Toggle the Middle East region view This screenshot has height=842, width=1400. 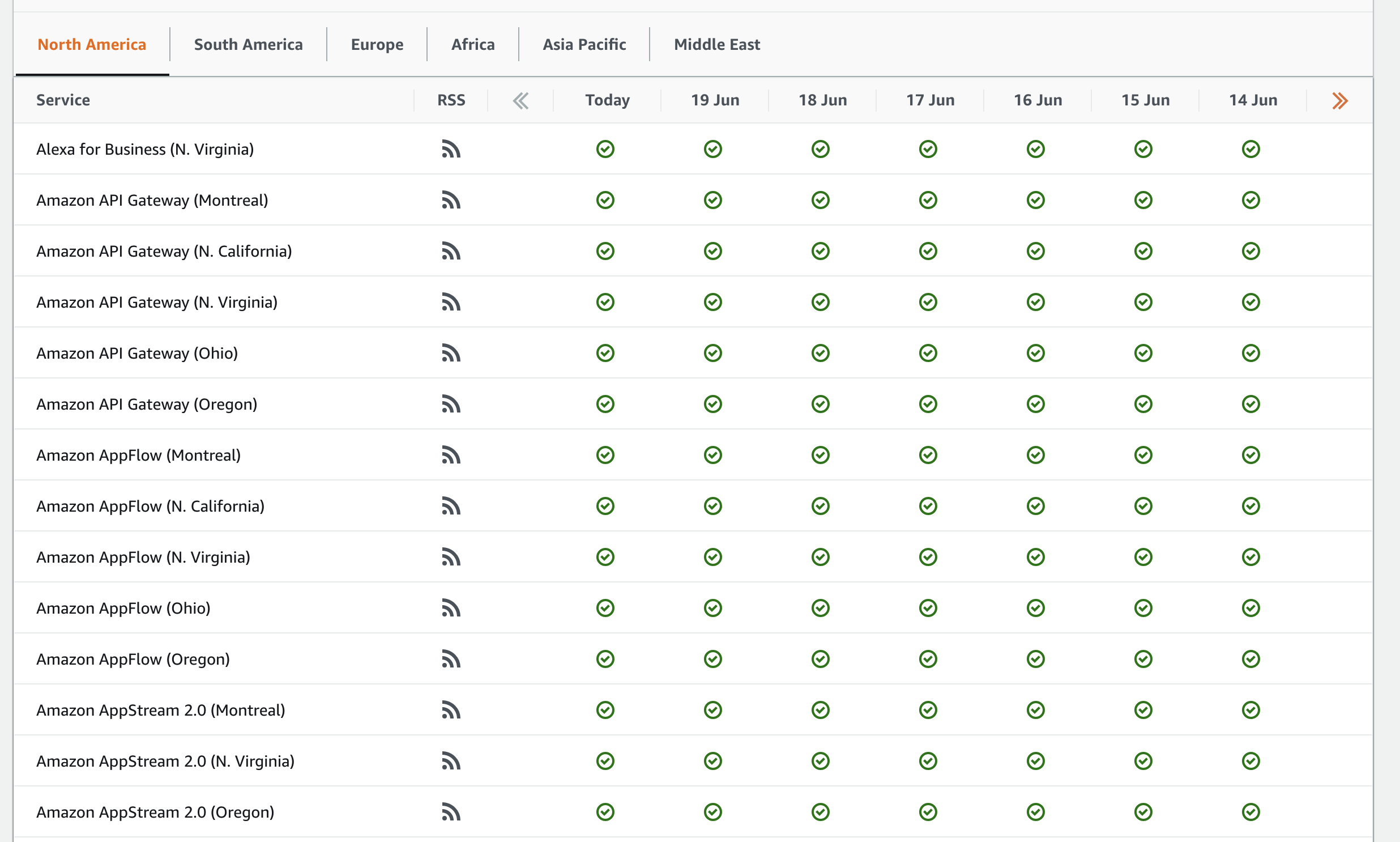click(x=716, y=44)
